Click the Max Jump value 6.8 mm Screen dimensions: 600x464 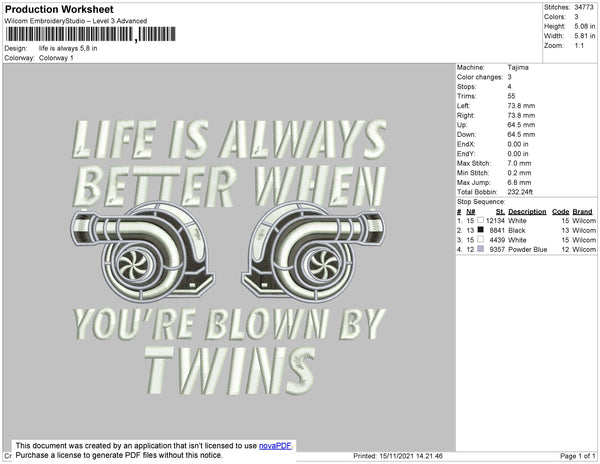coord(519,182)
